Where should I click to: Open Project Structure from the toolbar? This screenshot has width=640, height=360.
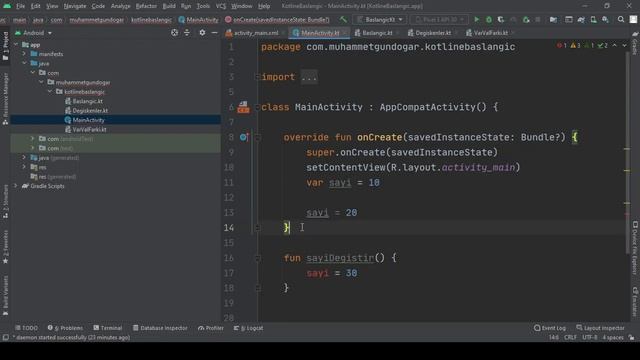click(553, 20)
